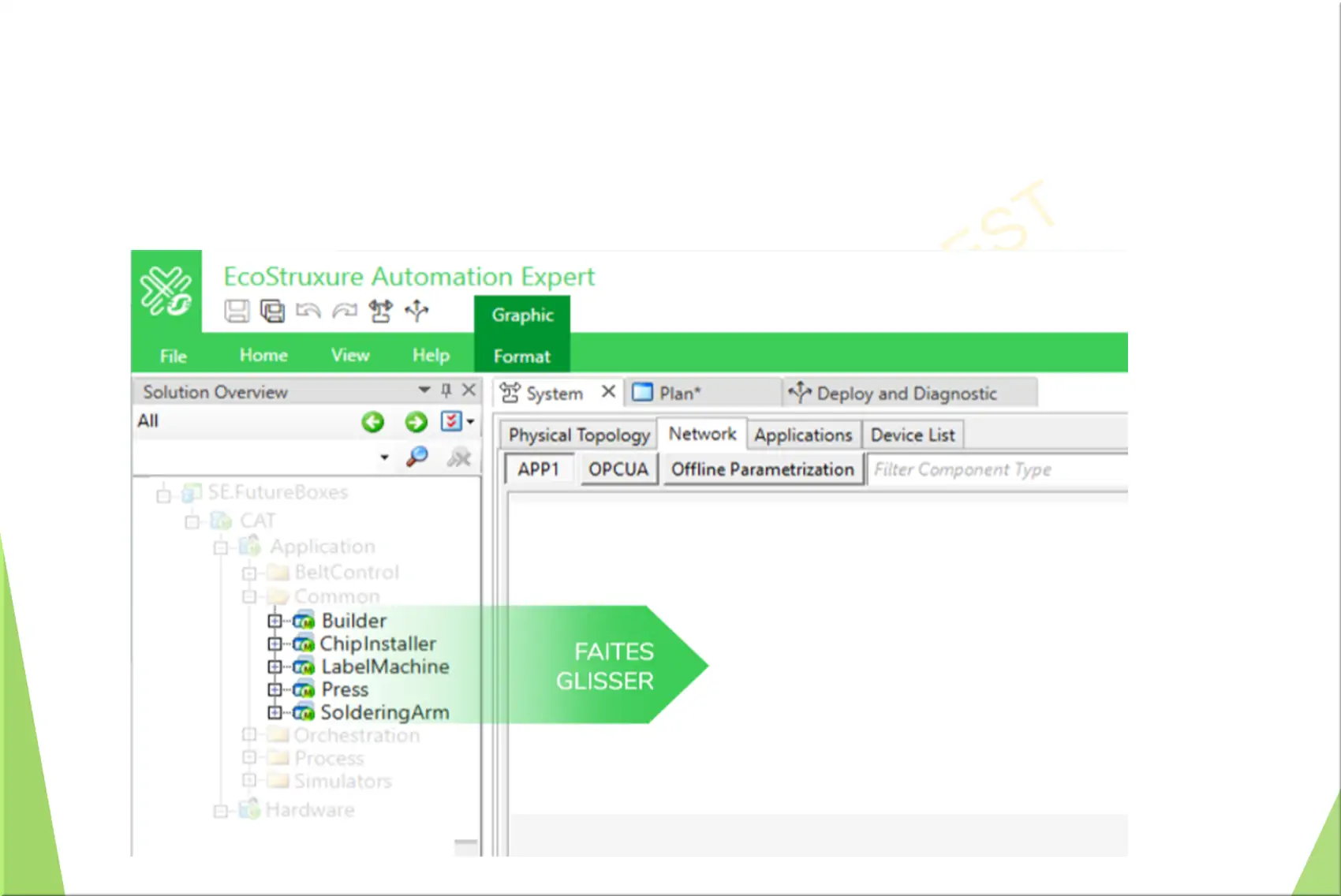Select the LabelMachine item in tree
Viewport: 1341px width, 896px height.
click(x=385, y=667)
